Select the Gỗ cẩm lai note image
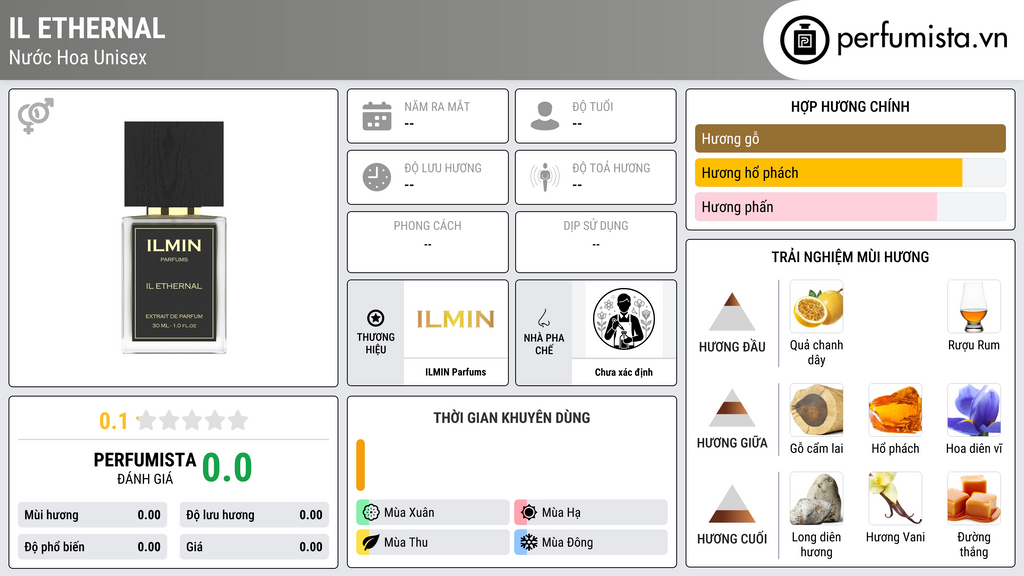Image resolution: width=1024 pixels, height=576 pixels. (816, 410)
